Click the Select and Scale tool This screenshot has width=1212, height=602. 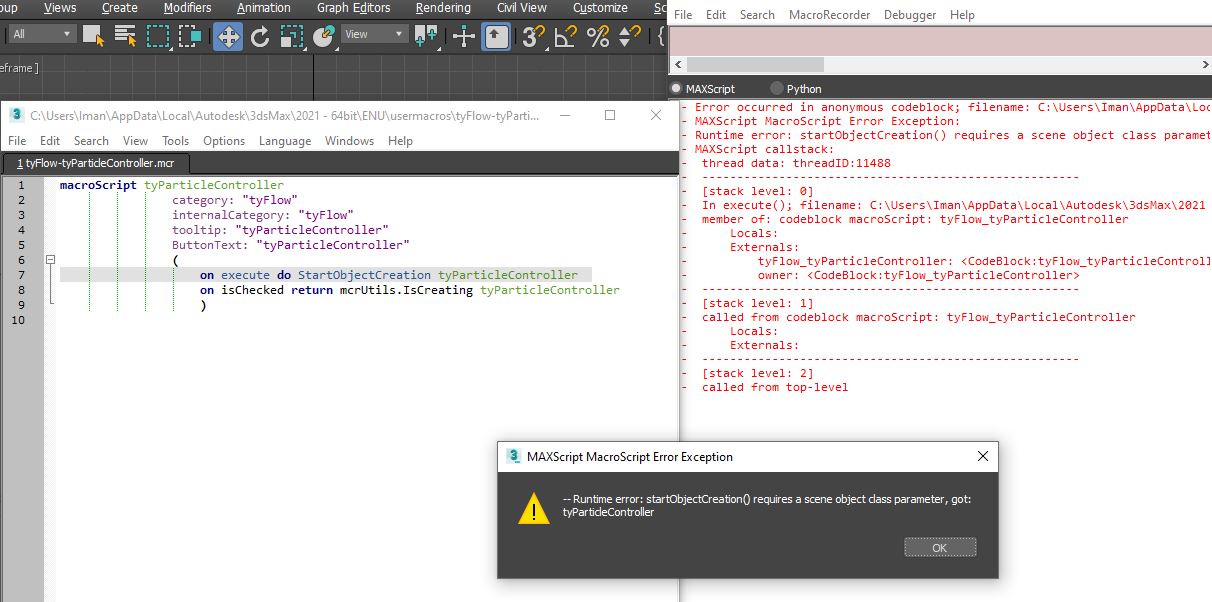point(291,37)
